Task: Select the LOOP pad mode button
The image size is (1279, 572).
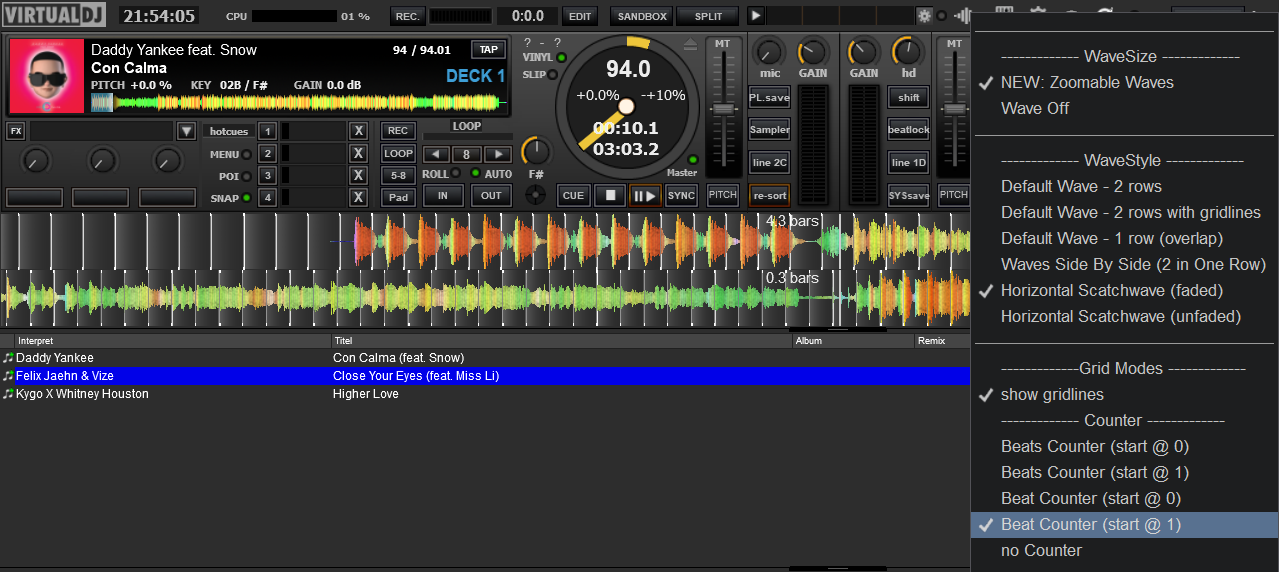Action: click(x=398, y=154)
